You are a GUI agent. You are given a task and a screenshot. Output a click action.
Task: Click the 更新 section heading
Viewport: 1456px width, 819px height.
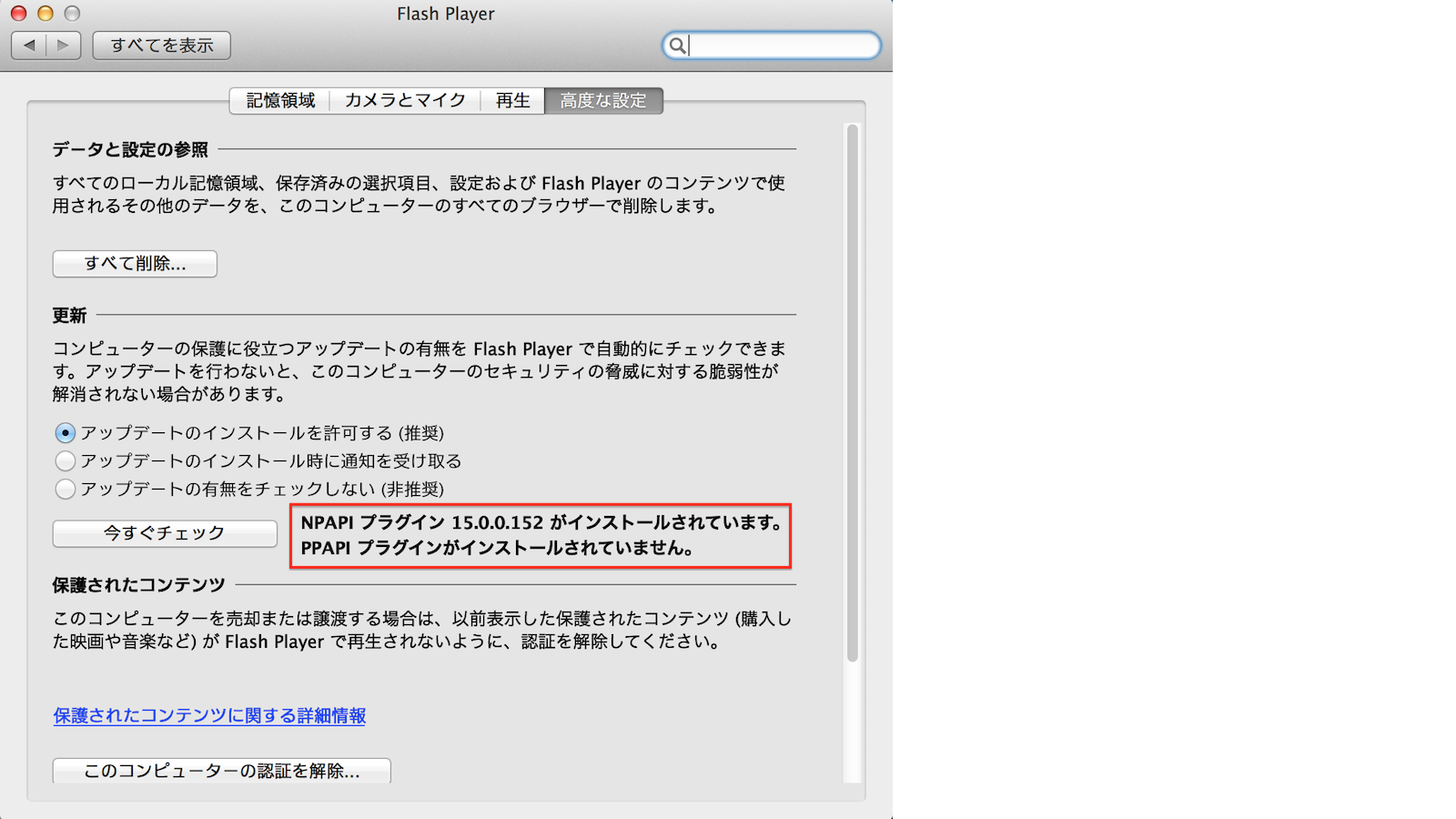[x=69, y=315]
